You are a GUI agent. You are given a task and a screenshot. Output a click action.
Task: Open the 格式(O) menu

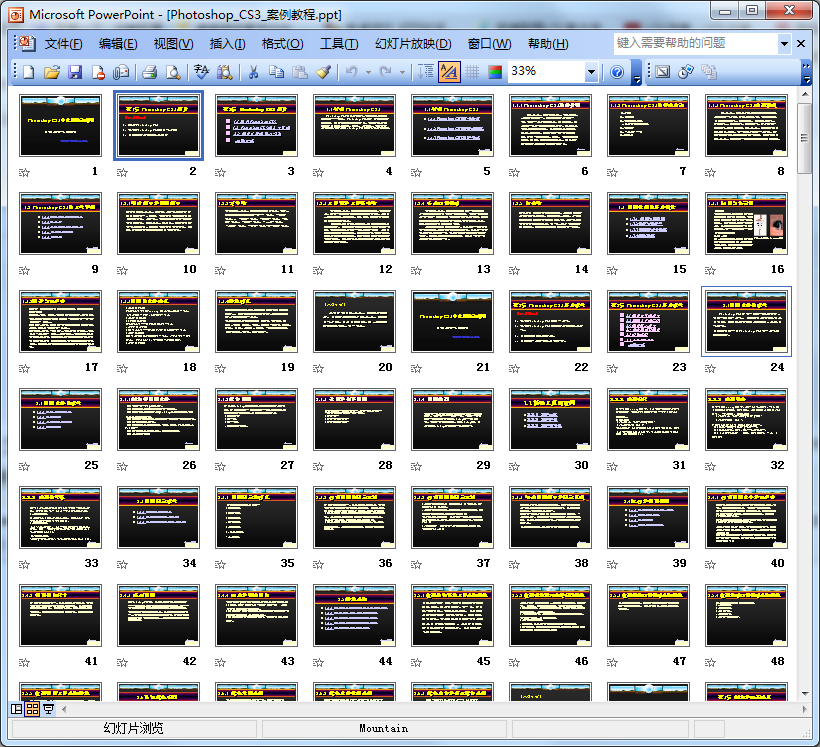pos(282,44)
